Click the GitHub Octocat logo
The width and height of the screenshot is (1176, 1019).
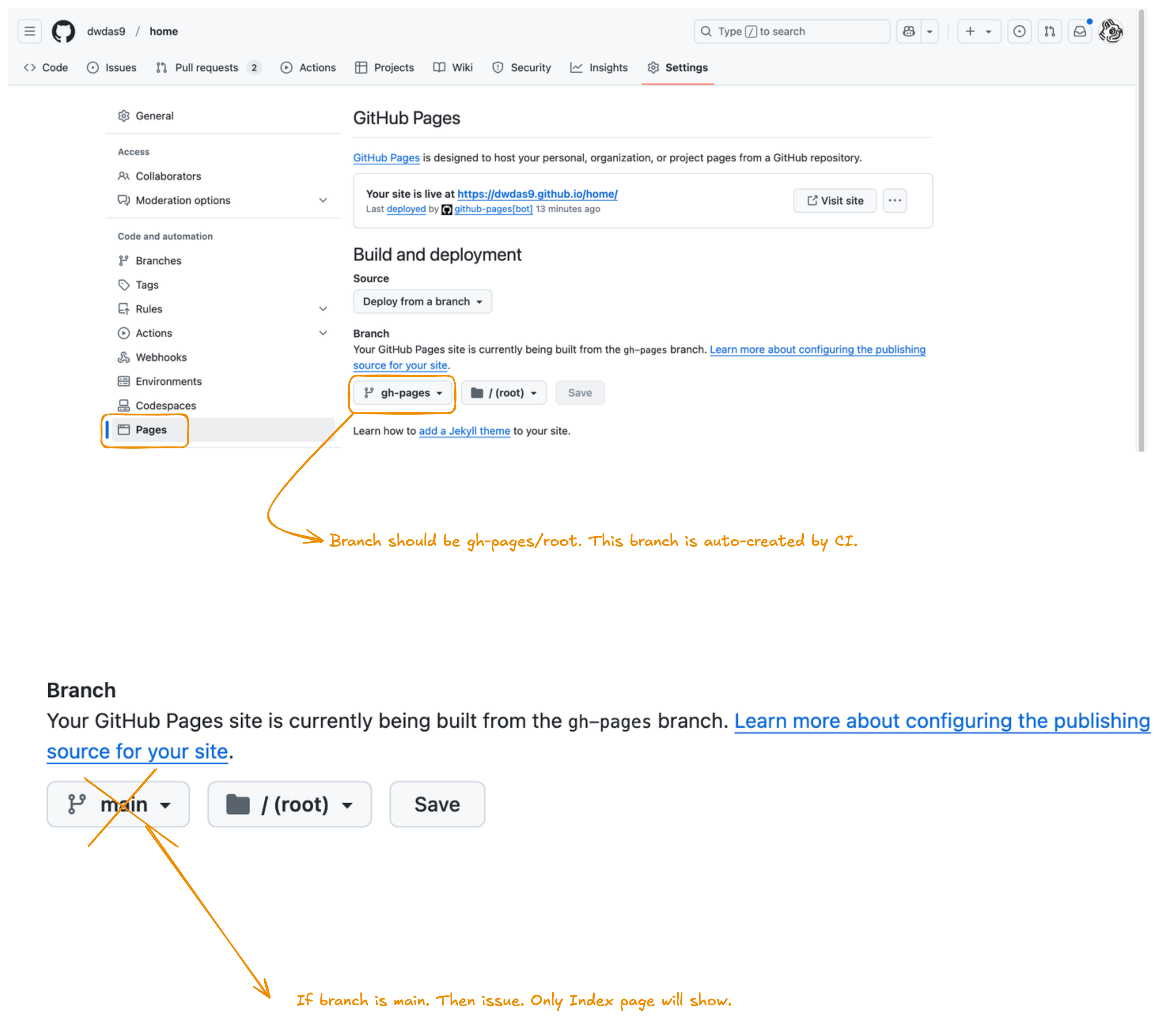[x=63, y=31]
